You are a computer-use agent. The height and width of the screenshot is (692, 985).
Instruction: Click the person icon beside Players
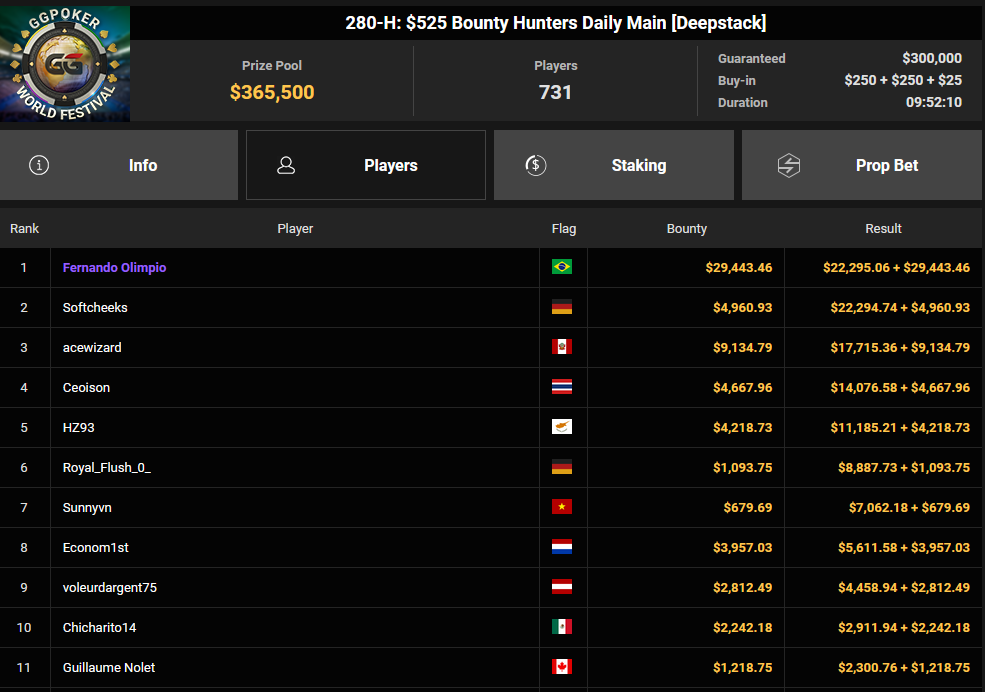[286, 165]
